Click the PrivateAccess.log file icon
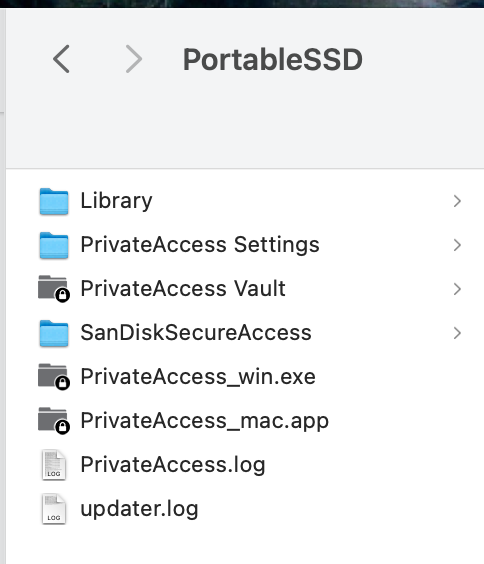Screen dimensions: 484x564 point(54,465)
